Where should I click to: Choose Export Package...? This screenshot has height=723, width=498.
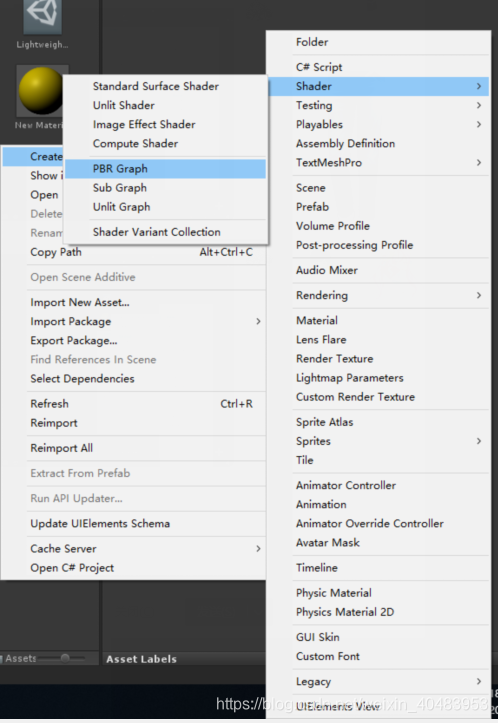(134, 341)
